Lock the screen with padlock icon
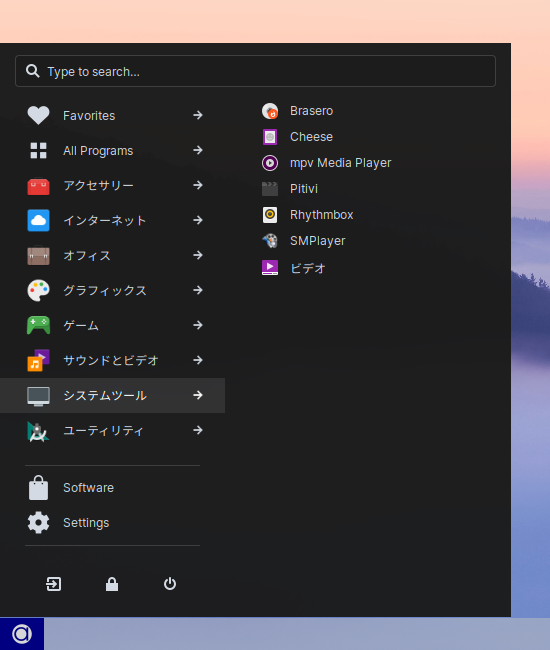The width and height of the screenshot is (550, 650). tap(112, 584)
